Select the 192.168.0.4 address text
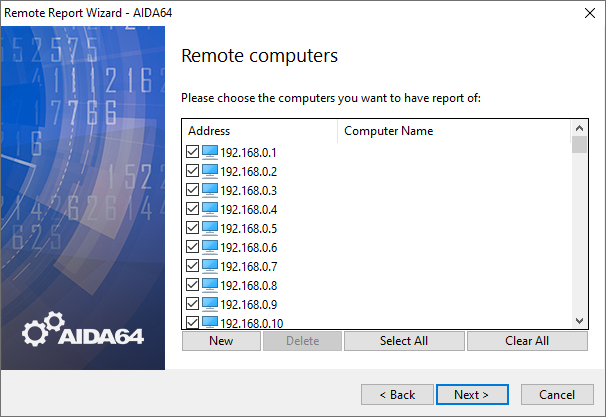Image resolution: width=606 pixels, height=417 pixels. click(x=249, y=209)
